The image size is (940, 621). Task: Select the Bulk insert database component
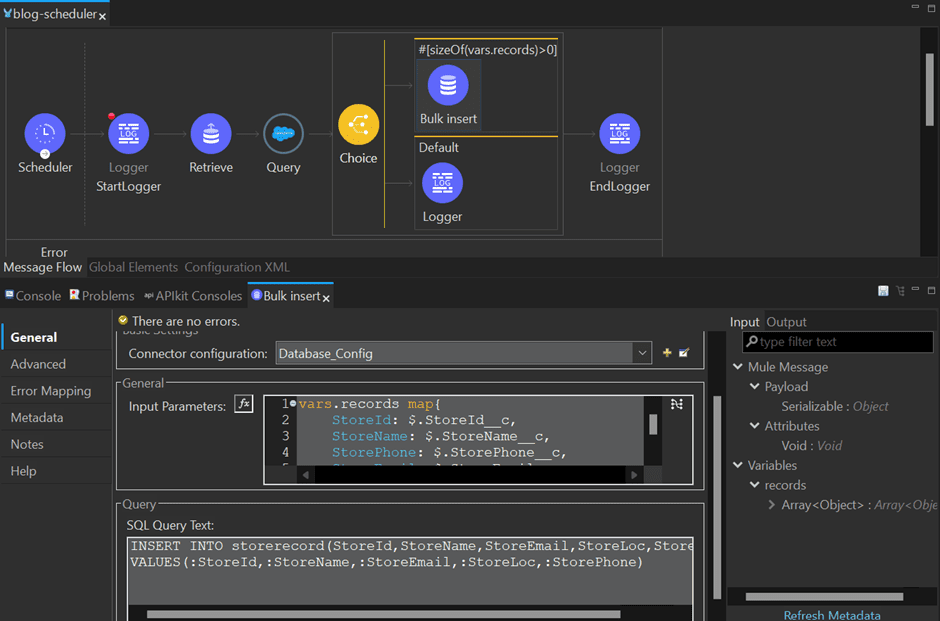point(447,85)
